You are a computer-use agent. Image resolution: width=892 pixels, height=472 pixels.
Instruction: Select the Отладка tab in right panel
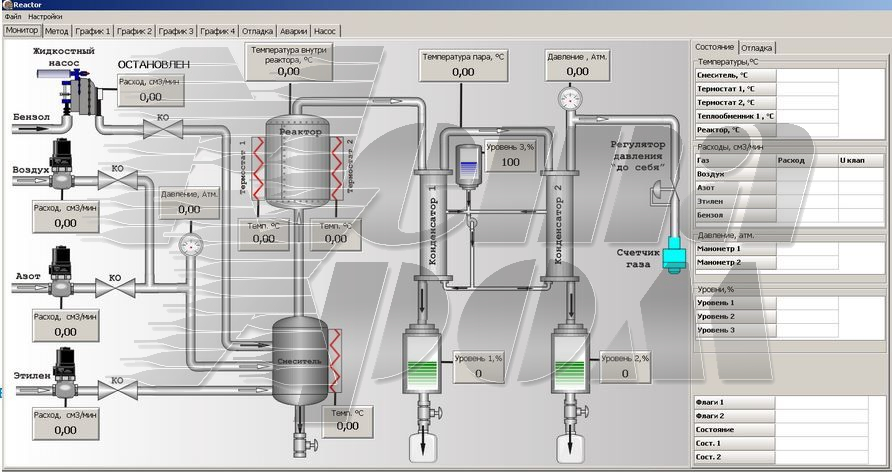tap(757, 47)
